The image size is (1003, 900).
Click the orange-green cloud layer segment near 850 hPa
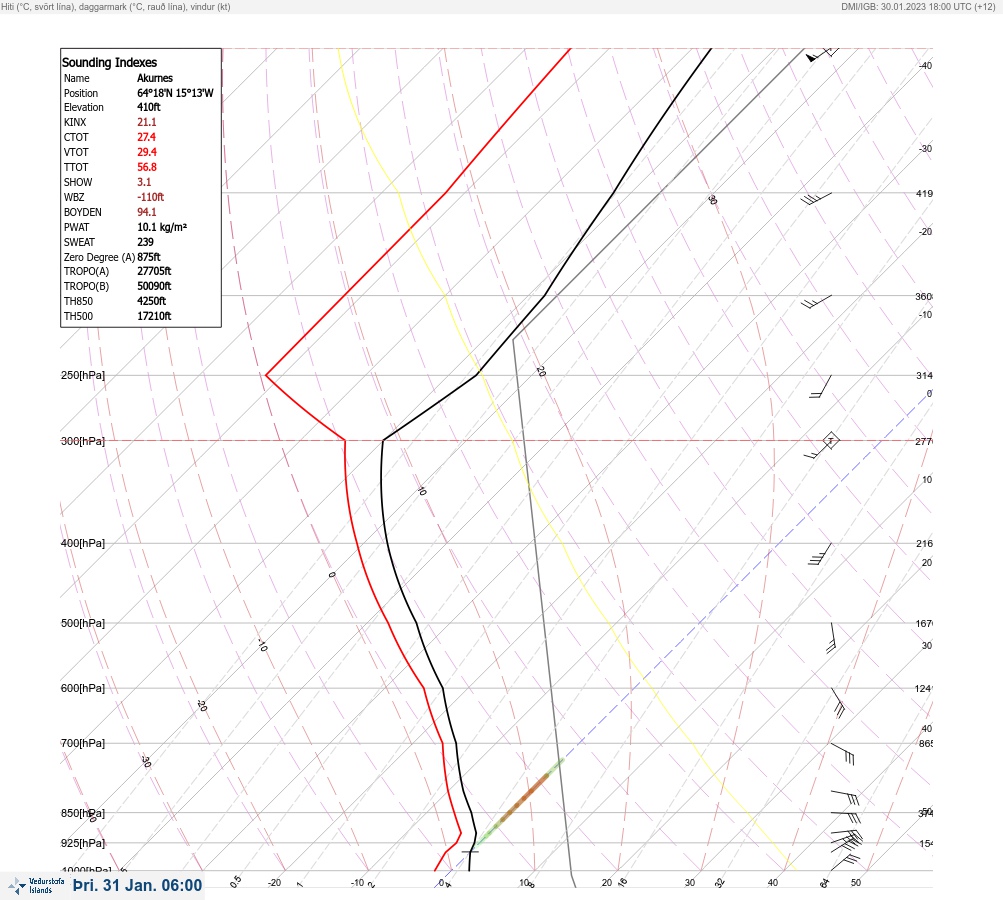[520, 801]
